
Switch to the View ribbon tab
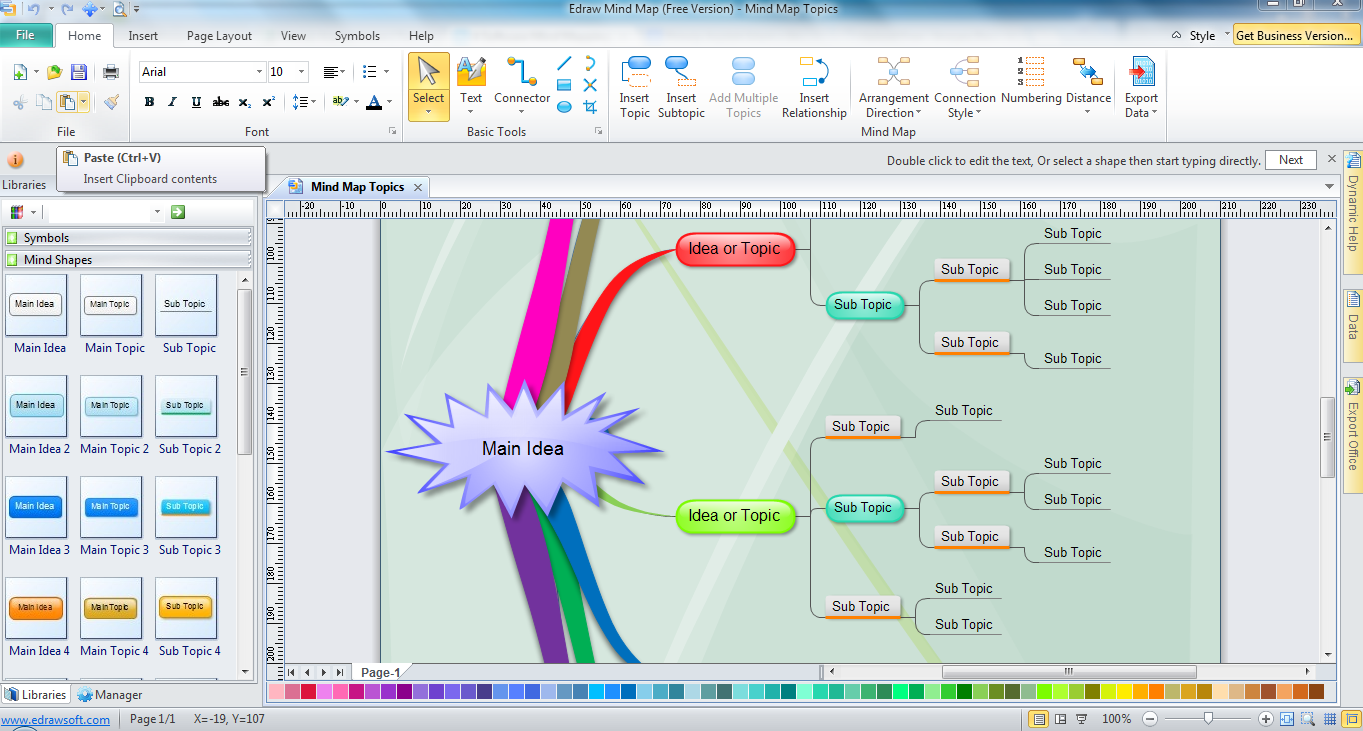pos(293,36)
